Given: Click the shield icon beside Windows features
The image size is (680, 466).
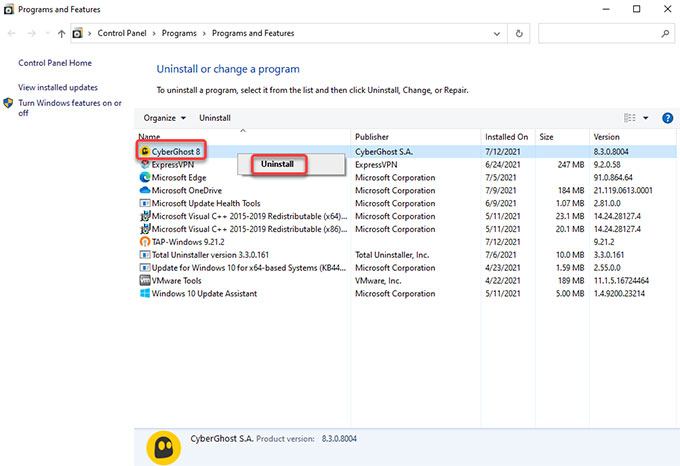Looking at the screenshot, I should [8, 103].
